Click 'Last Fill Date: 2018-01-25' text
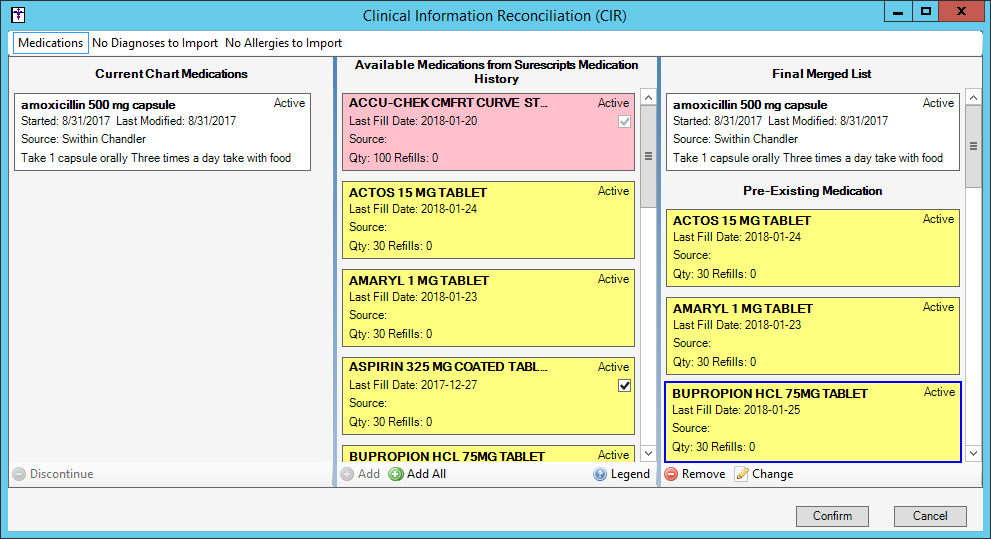 [x=736, y=410]
